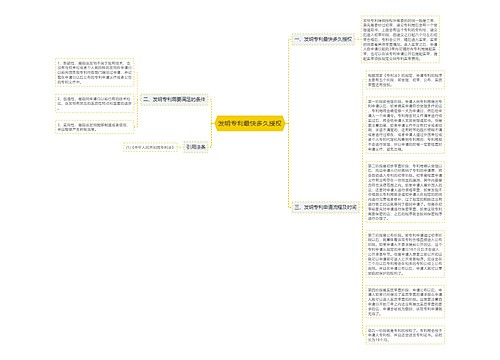
Task: Select the text block beside branch 一
Action: click(x=400, y=39)
